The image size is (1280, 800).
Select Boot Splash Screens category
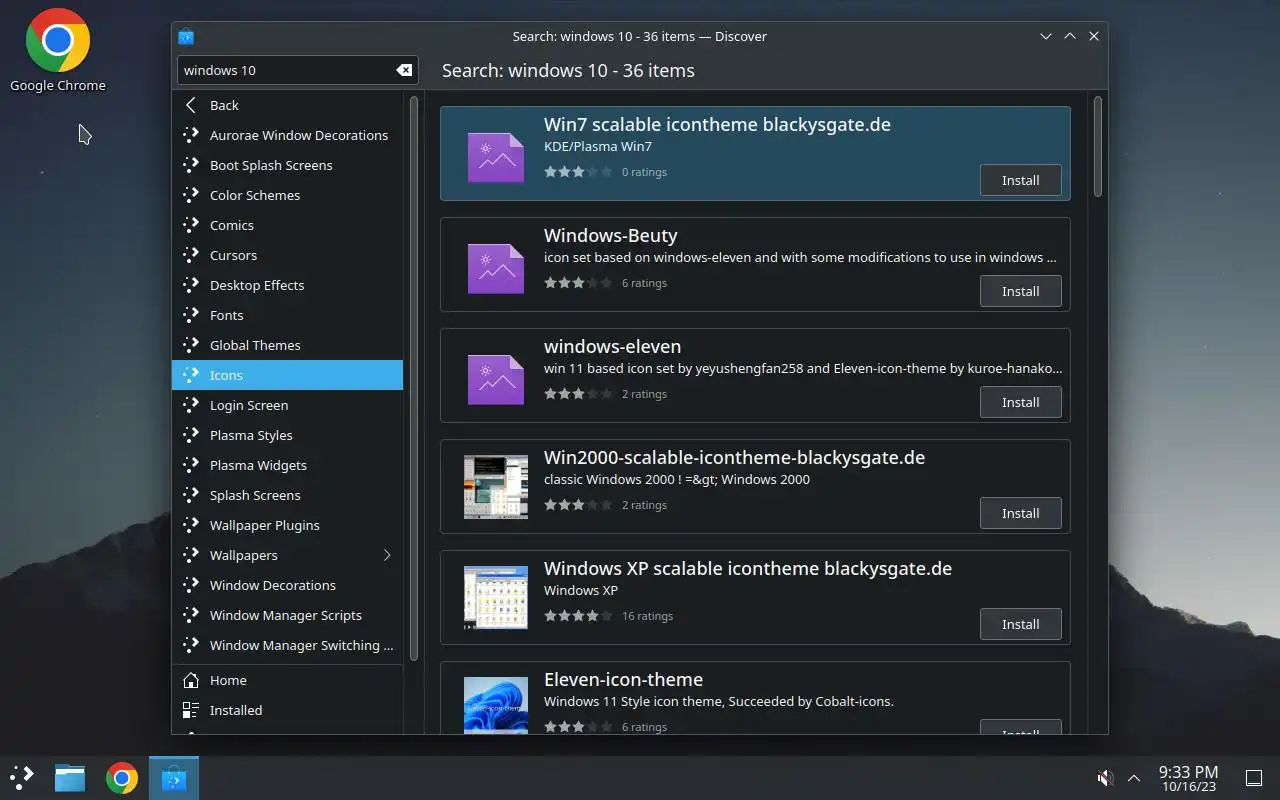[x=288, y=165]
